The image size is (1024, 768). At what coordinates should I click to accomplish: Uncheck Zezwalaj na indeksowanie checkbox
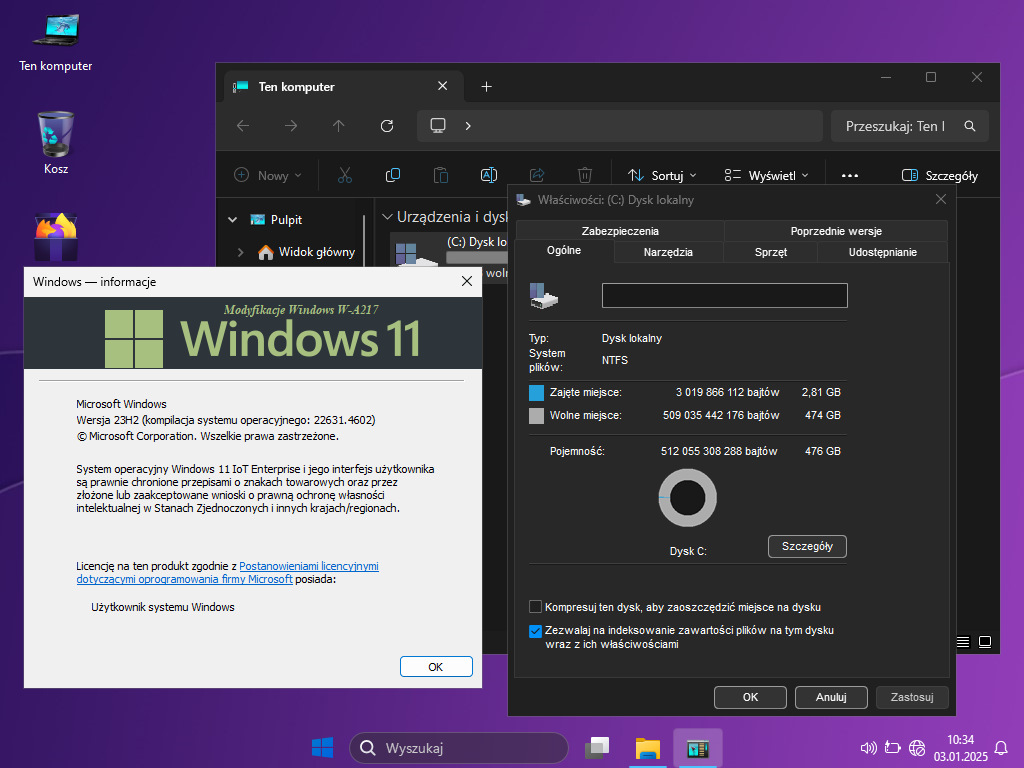pyautogui.click(x=536, y=631)
